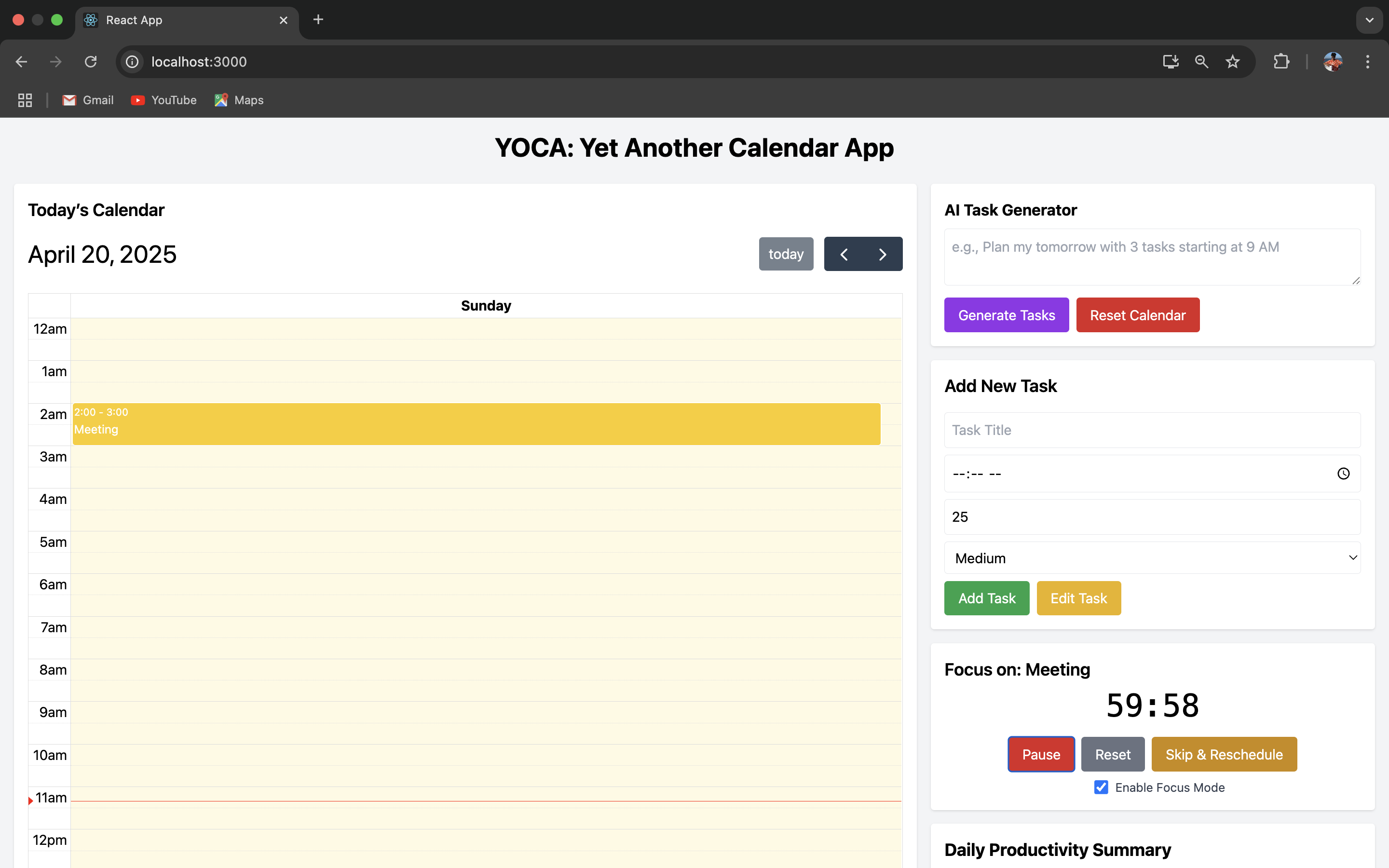Click the install app icon in address bar
This screenshot has height=868, width=1389.
click(x=1171, y=61)
